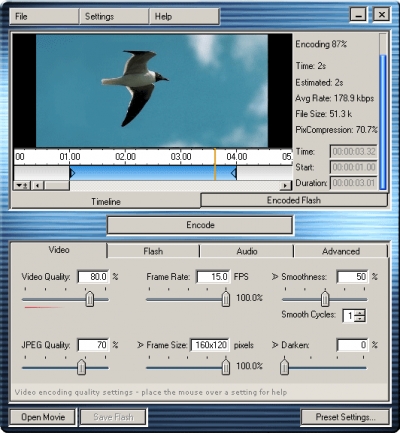
Task: Switch to the Flash tab
Action: point(153,251)
